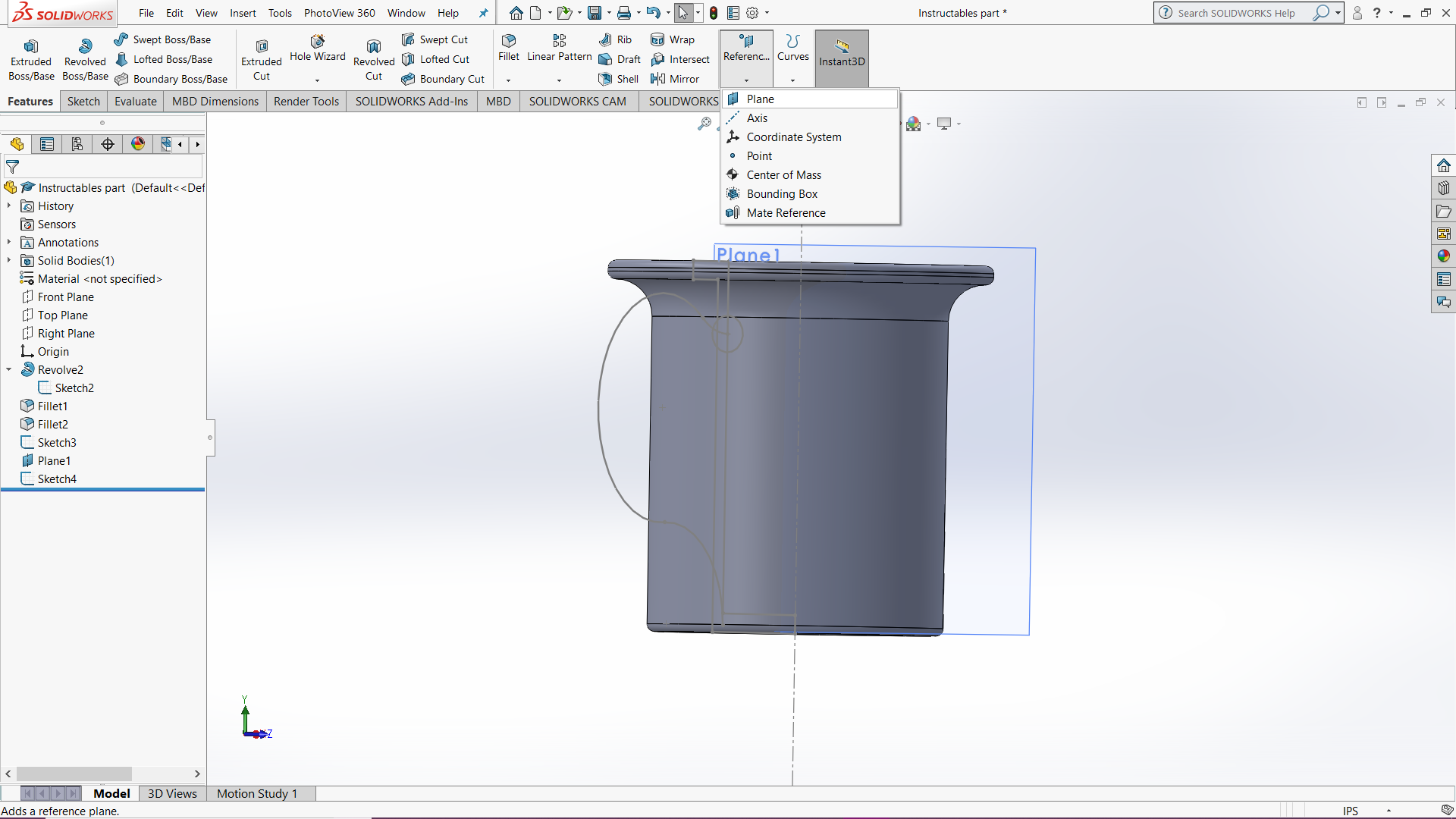This screenshot has width=1456, height=819.
Task: Undo the last action
Action: click(654, 13)
